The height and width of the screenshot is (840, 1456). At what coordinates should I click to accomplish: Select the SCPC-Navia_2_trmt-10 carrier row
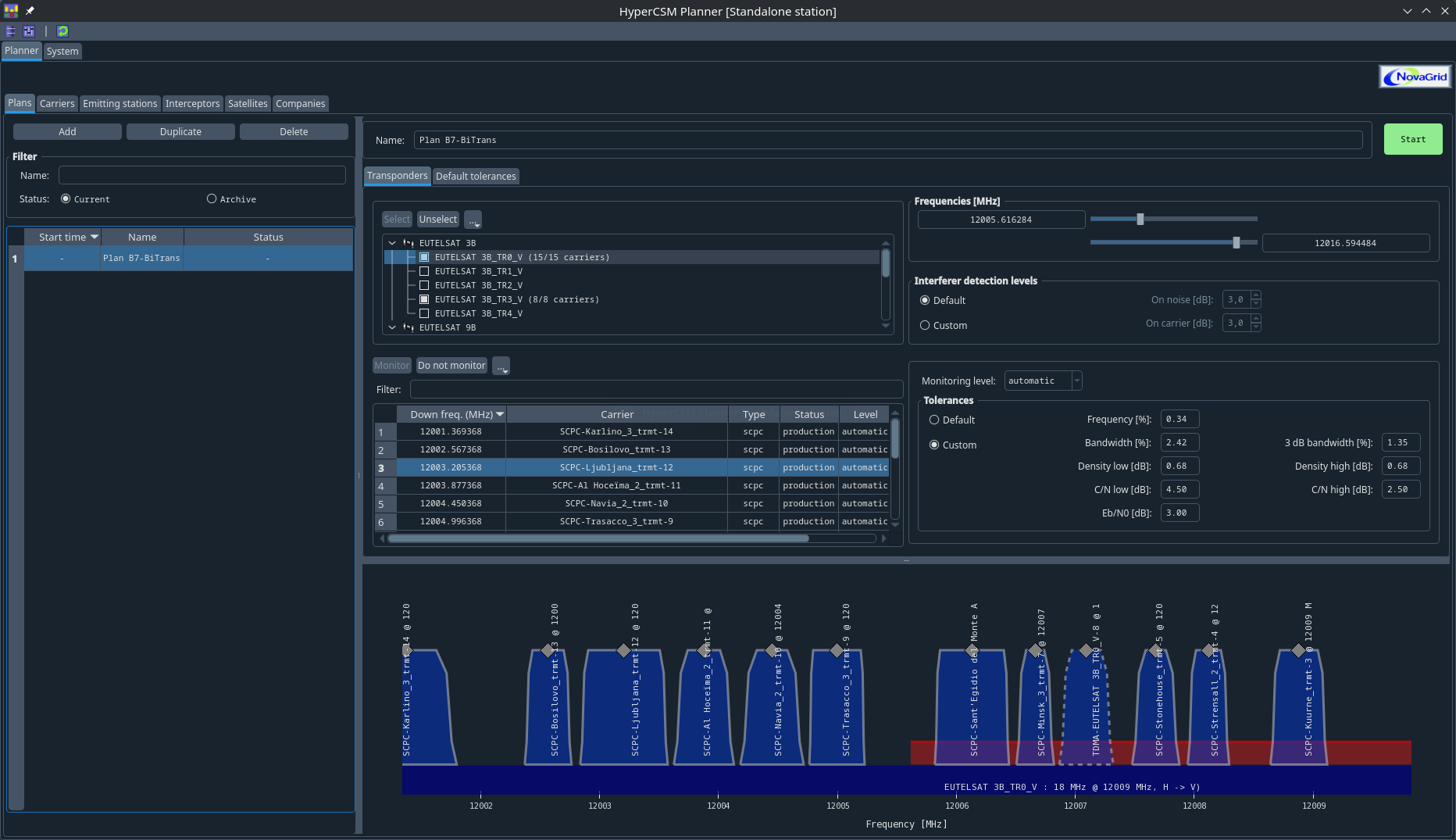(631, 504)
